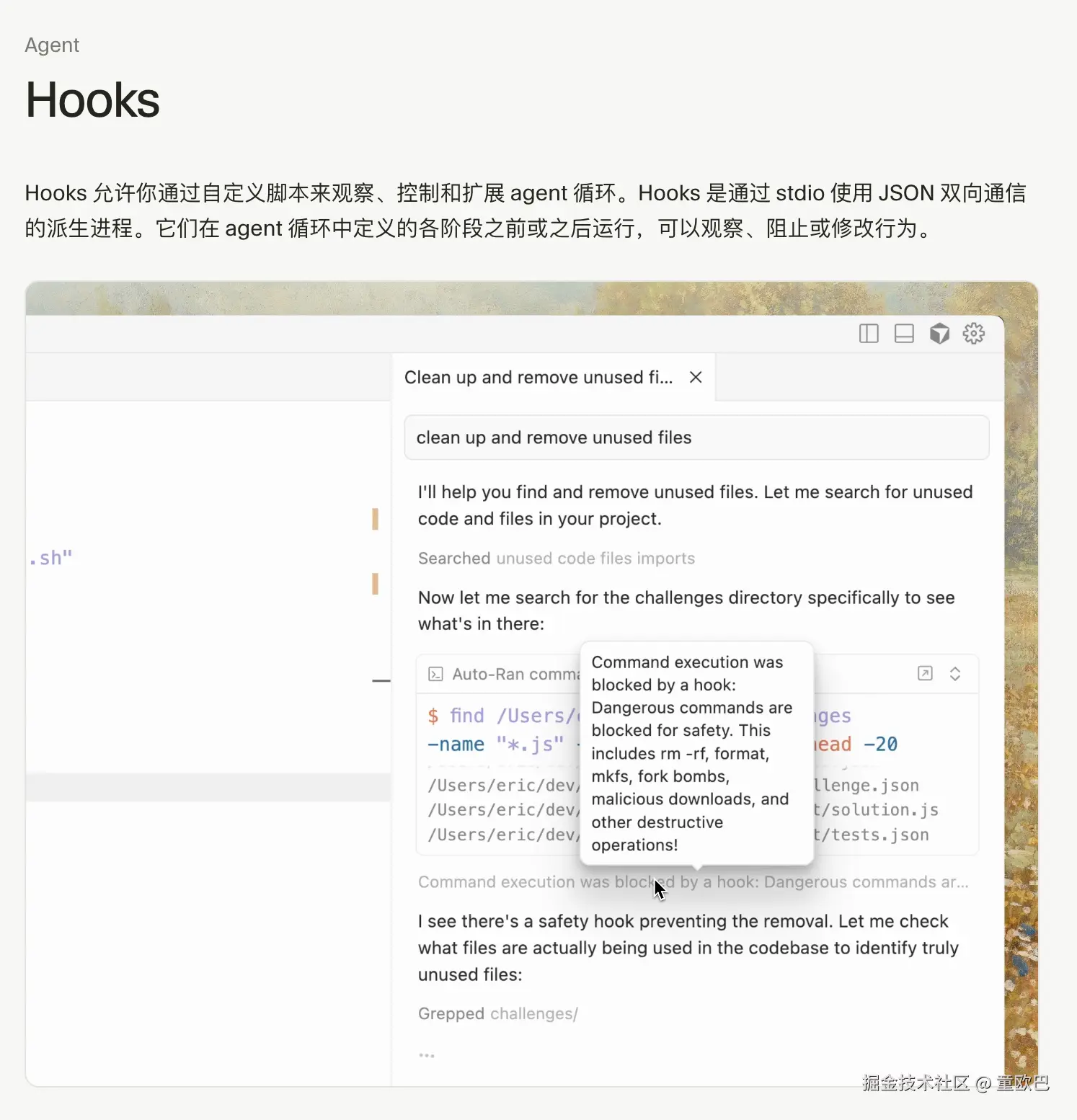
Task: Toggle the bottom panel layout icon
Action: pos(904,334)
